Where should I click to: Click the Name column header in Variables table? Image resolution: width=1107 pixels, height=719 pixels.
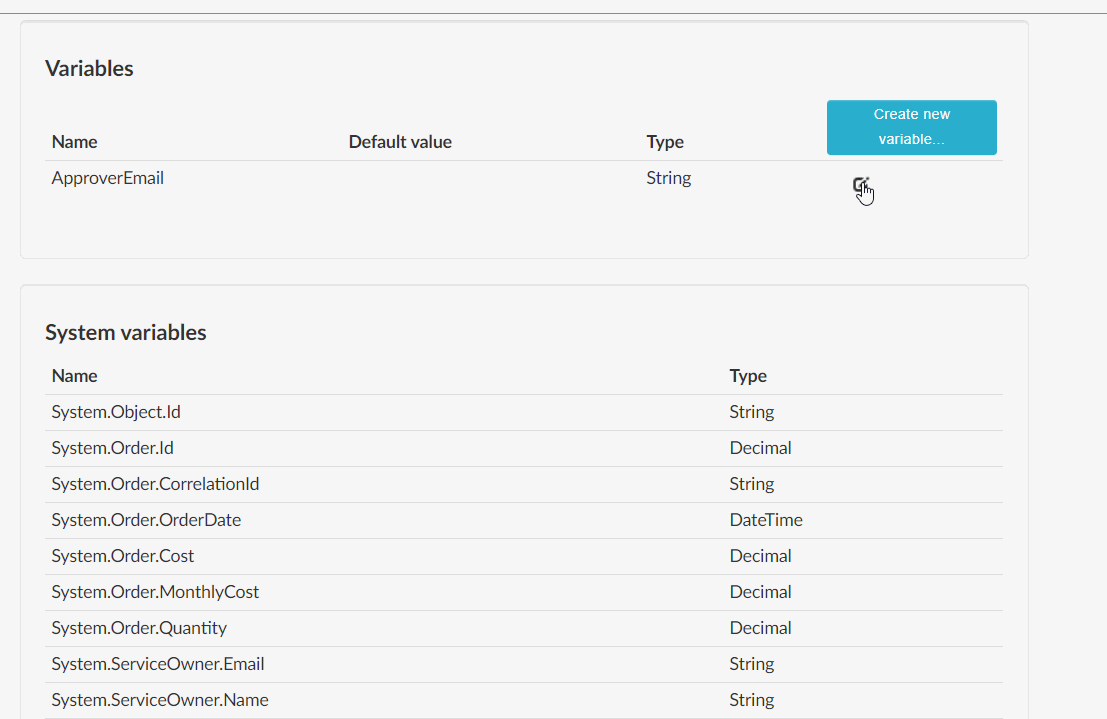pos(74,142)
